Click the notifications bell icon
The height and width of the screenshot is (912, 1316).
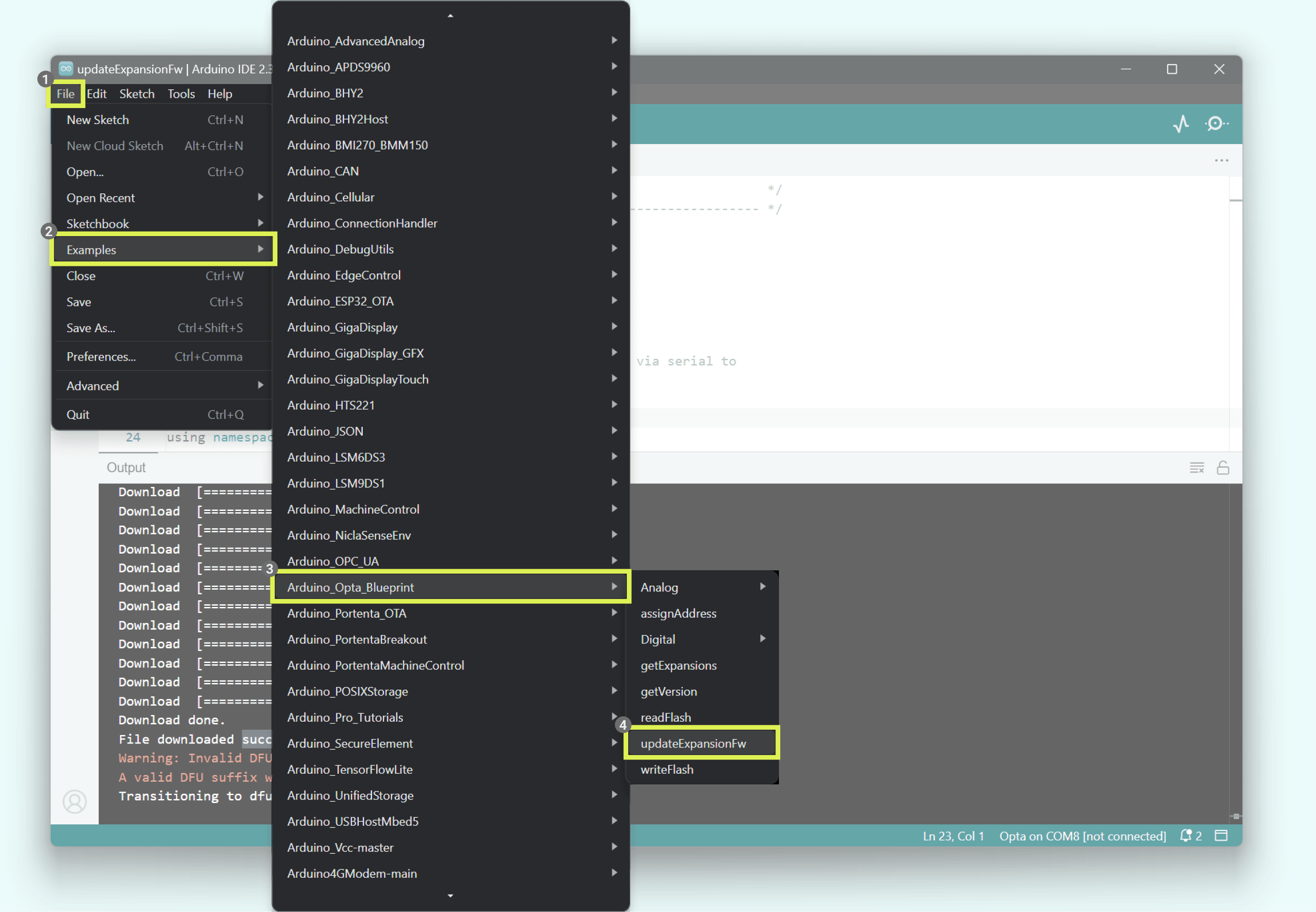pos(1186,836)
